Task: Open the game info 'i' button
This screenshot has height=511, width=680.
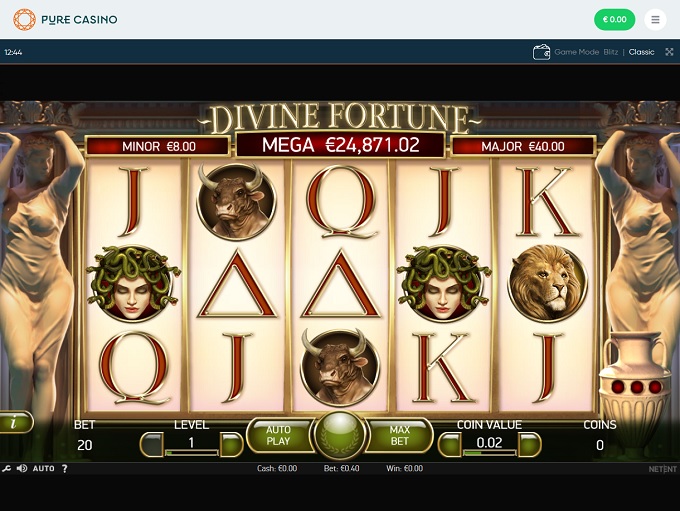Action: click(15, 422)
